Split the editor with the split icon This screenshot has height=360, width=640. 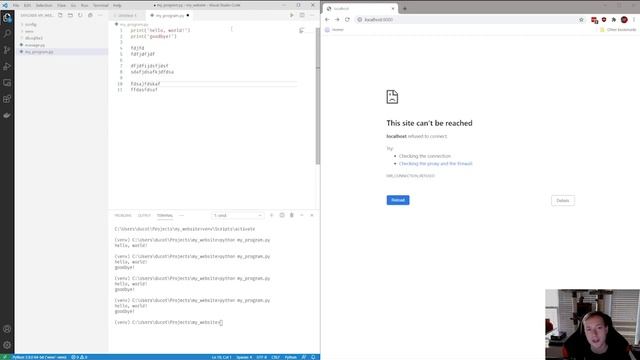click(302, 15)
